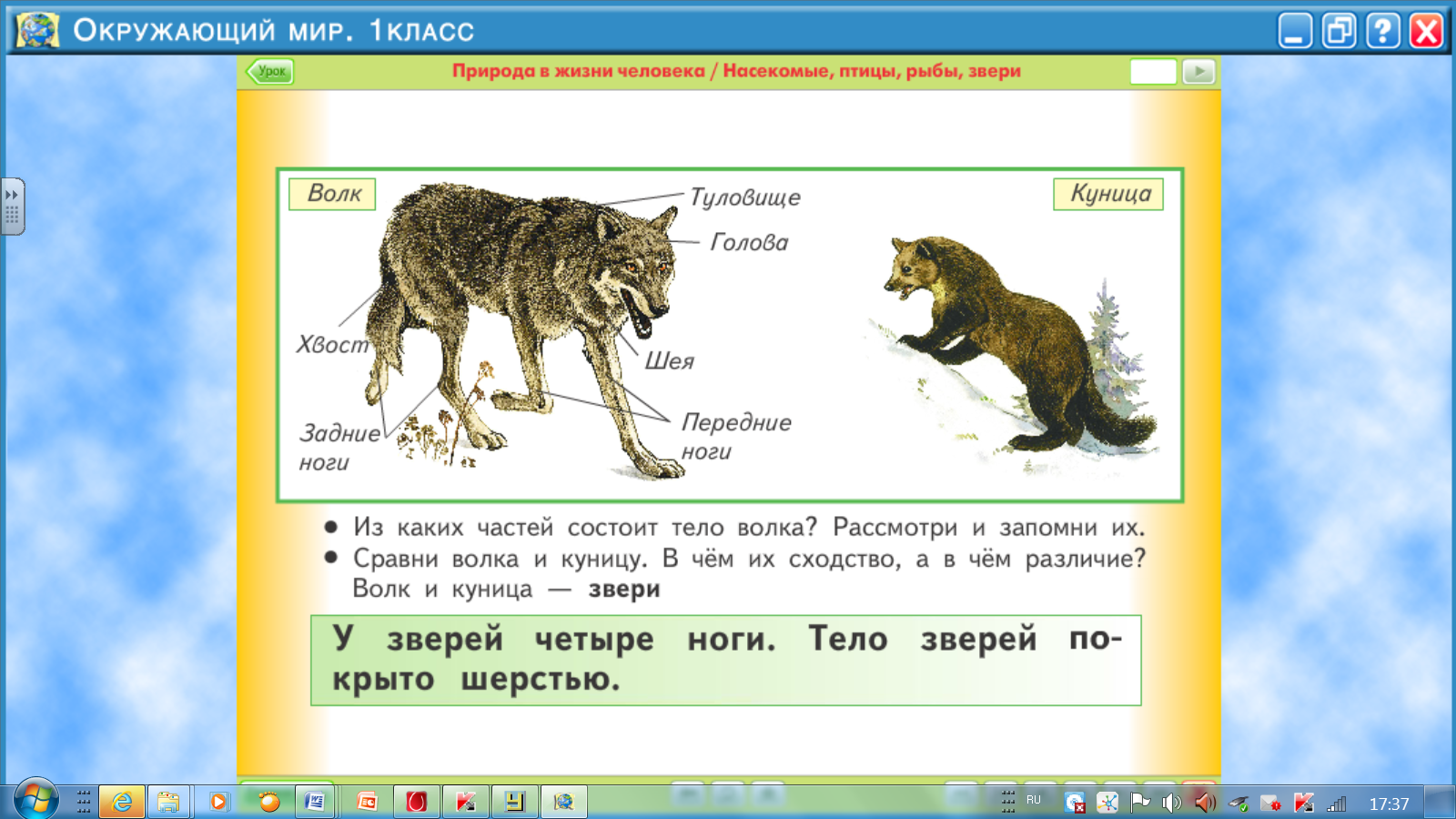Click the line Сравни волка и куницу
Image resolution: width=1456 pixels, height=819 pixels.
point(499,558)
